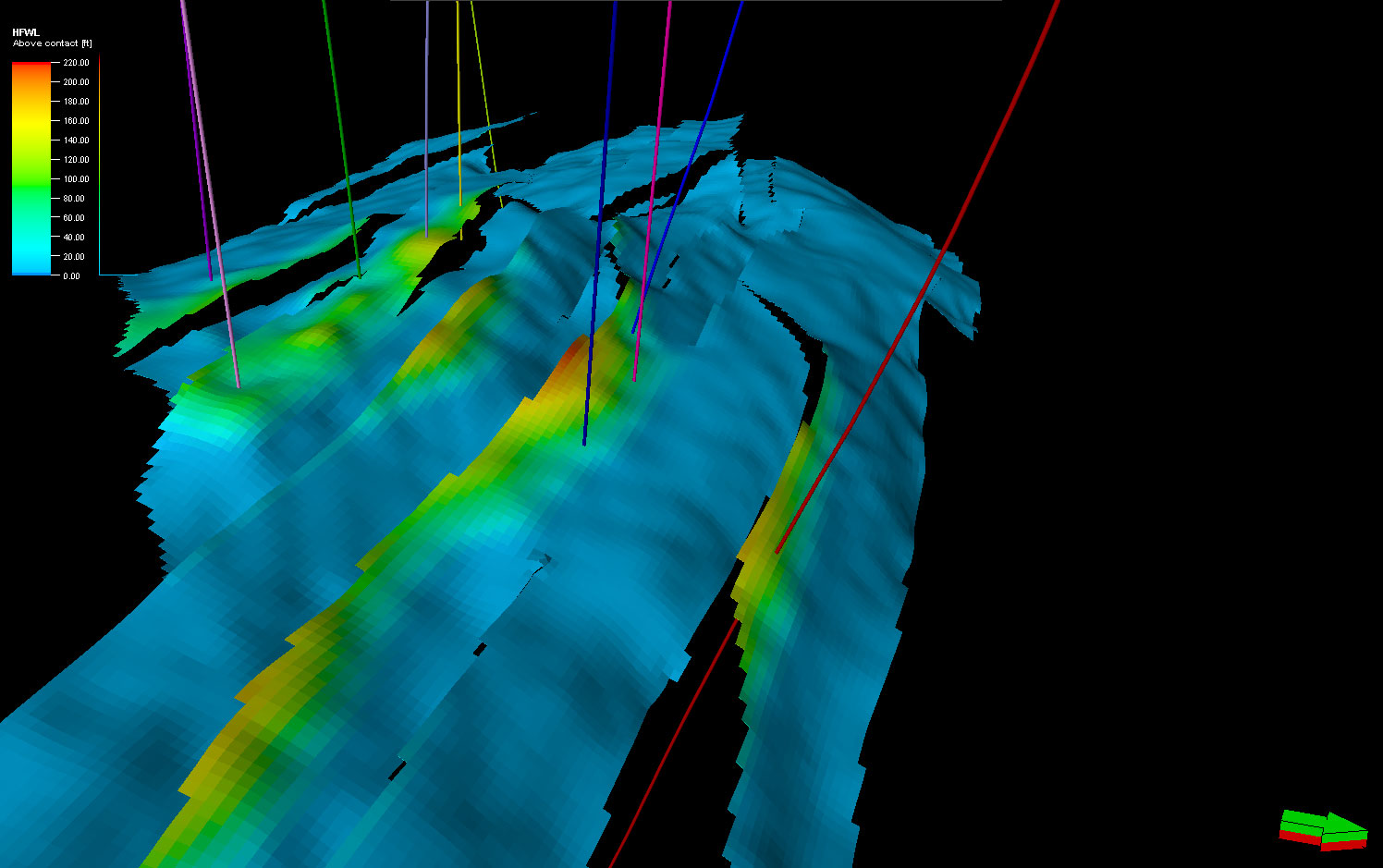Select the dark green well path
The width and height of the screenshot is (1383, 868).
(338, 139)
